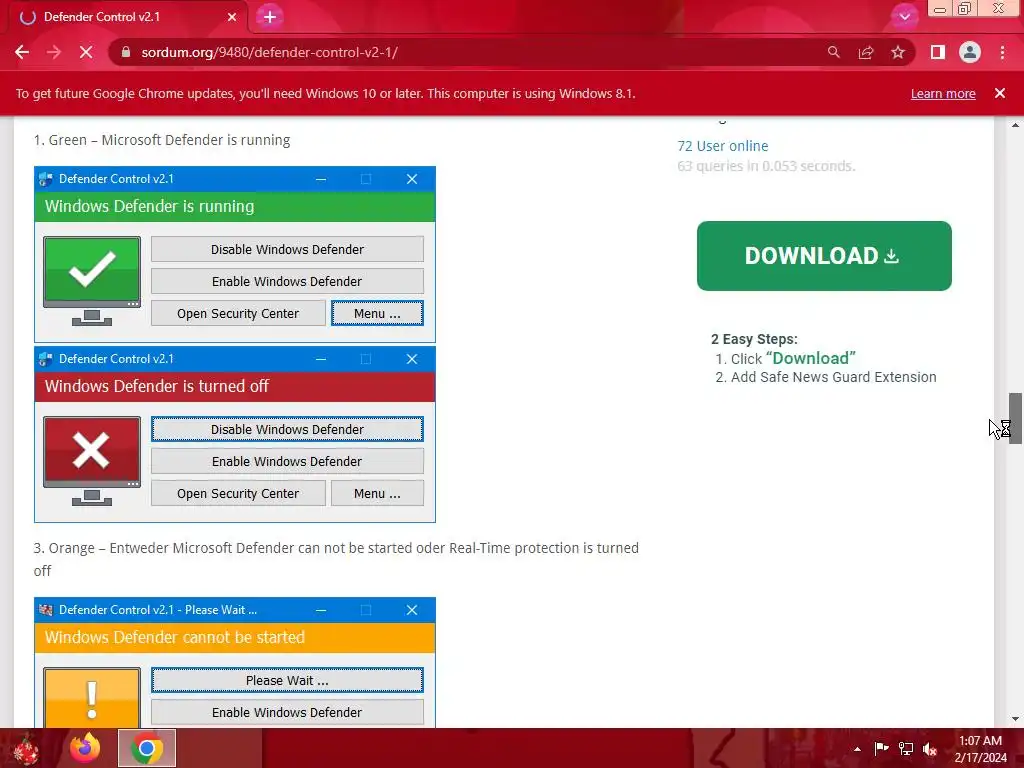Select the Defender Control v2.1 tab
The width and height of the screenshot is (1024, 768).
click(128, 17)
